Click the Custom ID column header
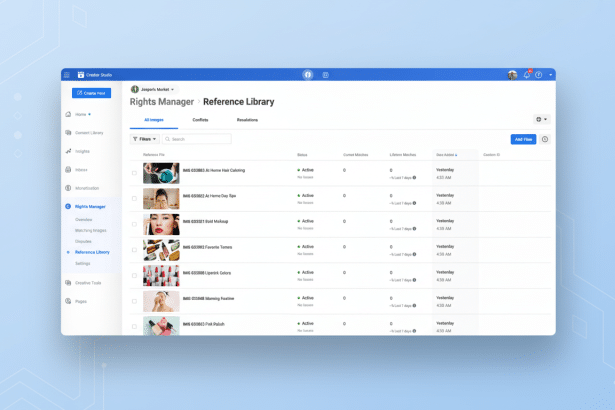615x410 pixels. point(491,155)
